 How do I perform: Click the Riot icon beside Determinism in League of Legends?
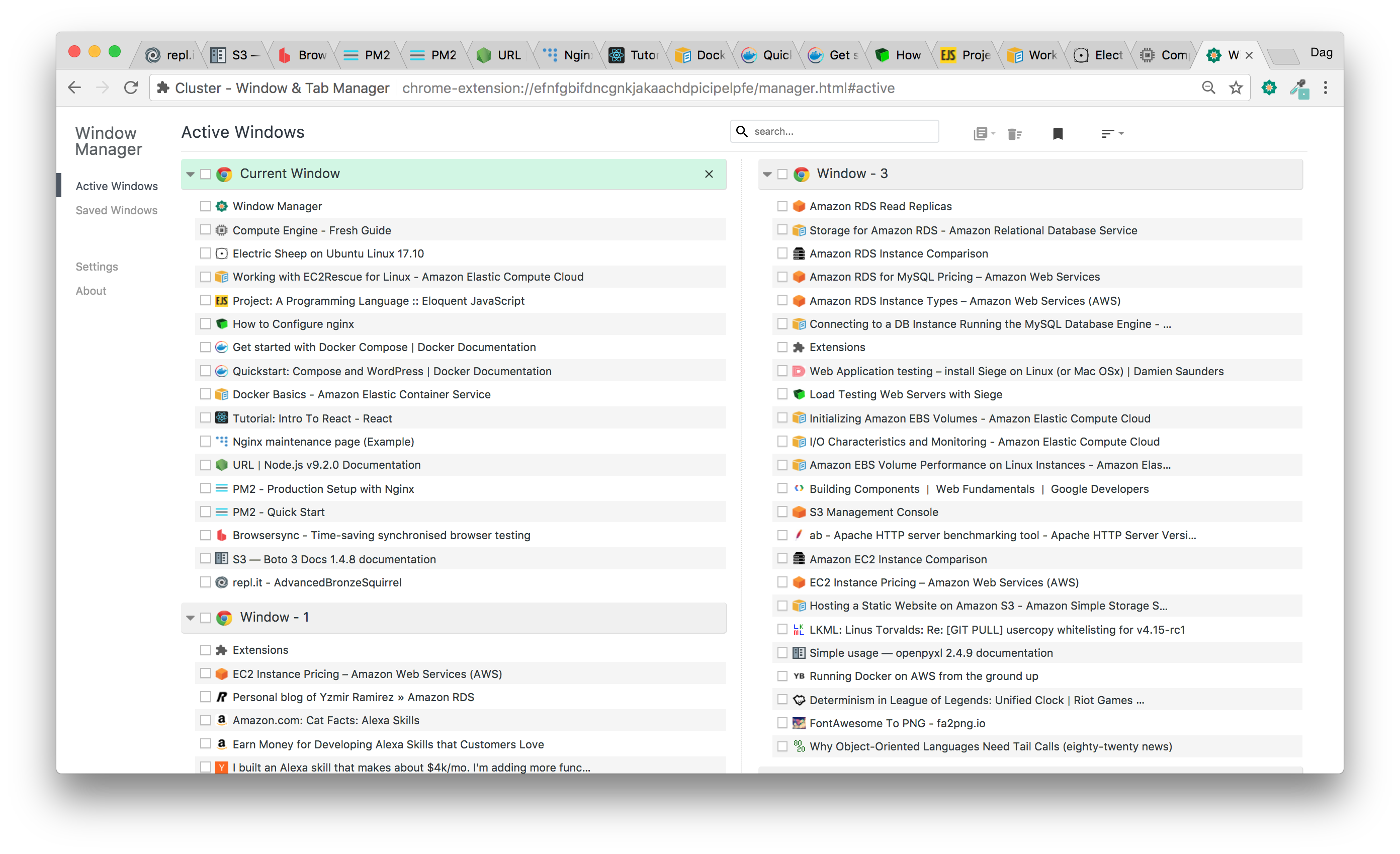click(x=799, y=700)
